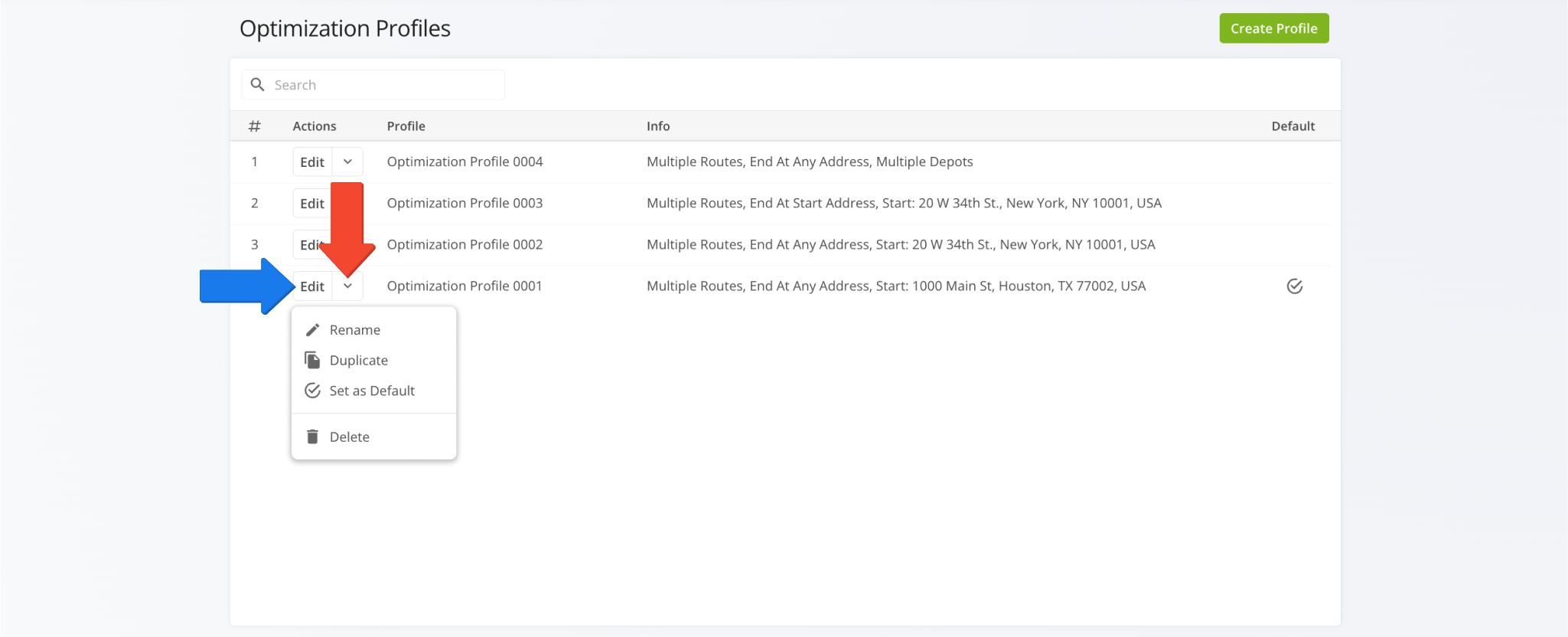Focus the Search input field
The image size is (1568, 637).
[x=373, y=85]
